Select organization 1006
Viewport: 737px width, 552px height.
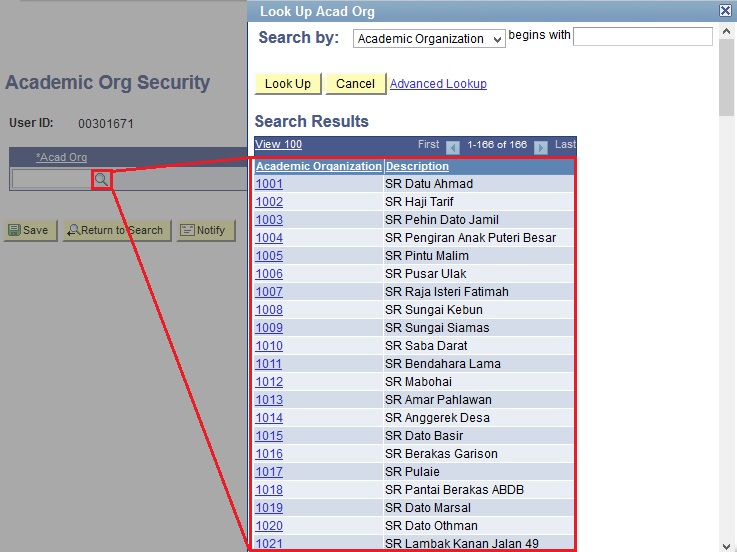[269, 274]
